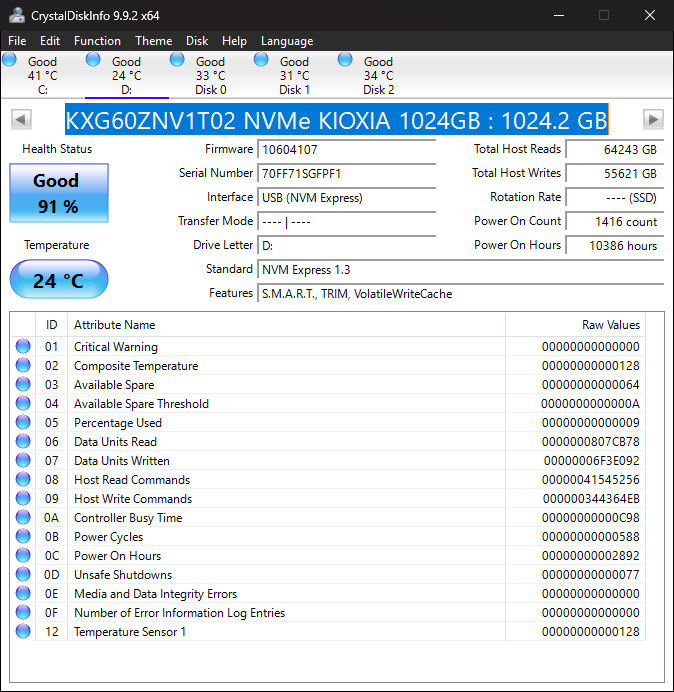Open the Help menu
Image resolution: width=674 pixels, height=692 pixels.
pos(234,41)
